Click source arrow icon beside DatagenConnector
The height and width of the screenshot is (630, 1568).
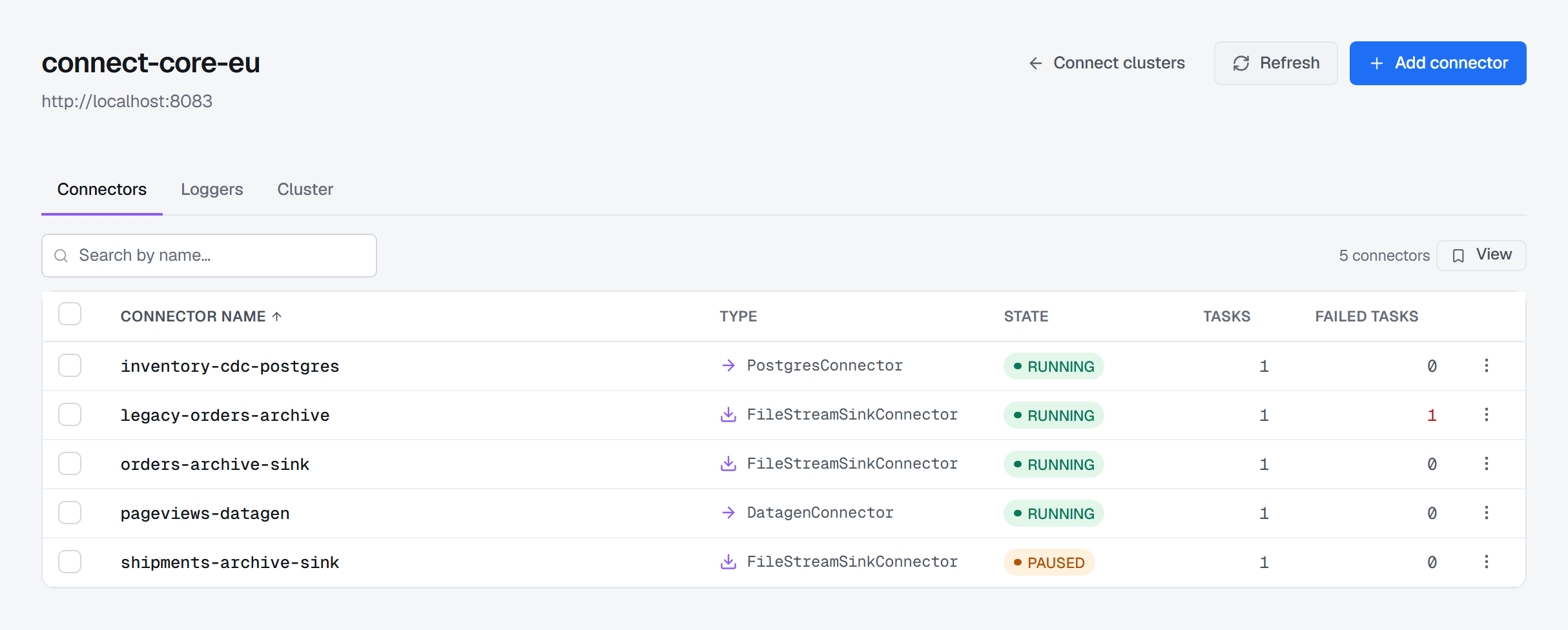coord(728,513)
